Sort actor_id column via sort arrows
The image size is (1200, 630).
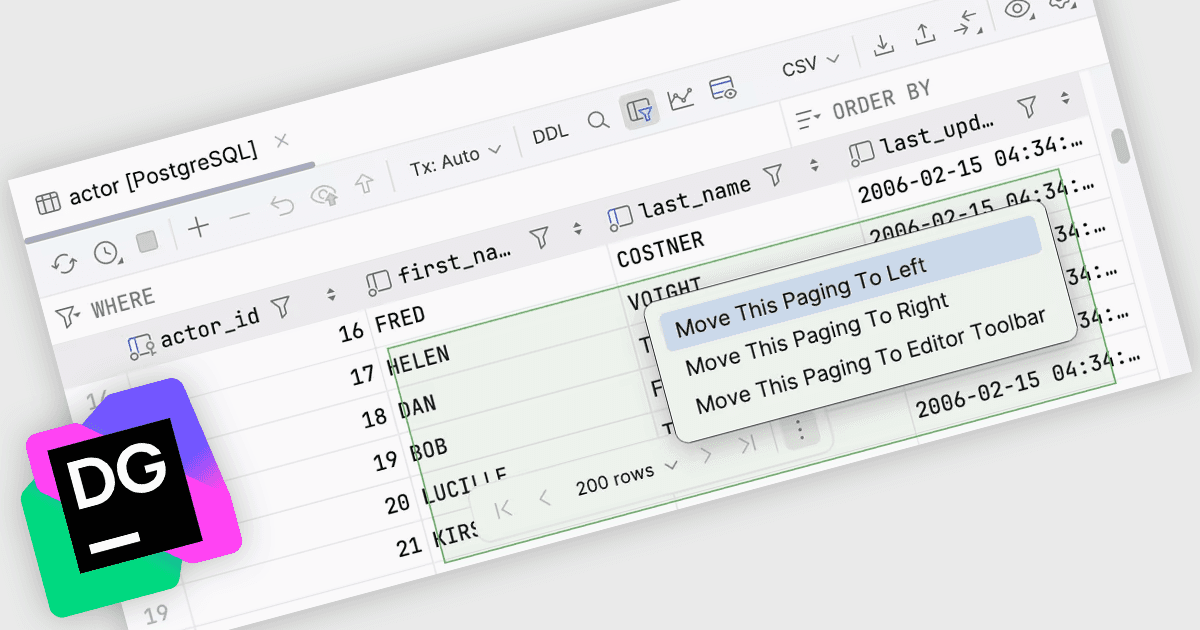point(331,295)
